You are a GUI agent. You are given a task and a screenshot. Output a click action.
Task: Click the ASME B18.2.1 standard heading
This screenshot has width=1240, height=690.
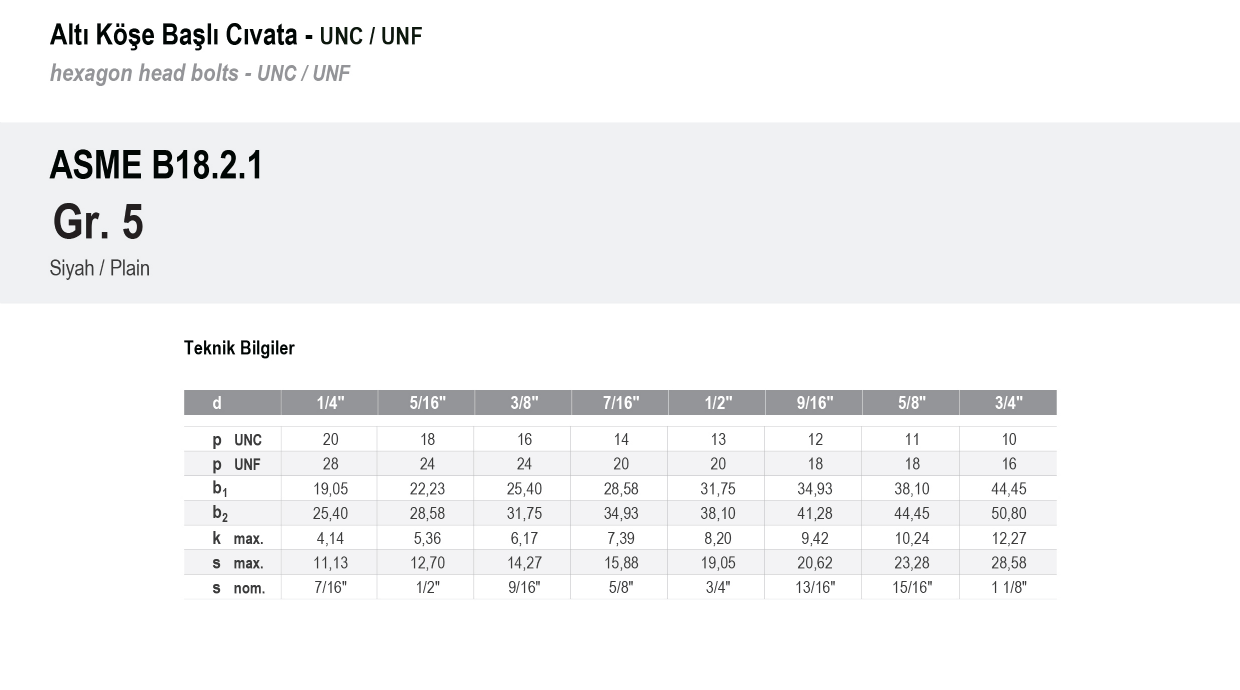[156, 165]
